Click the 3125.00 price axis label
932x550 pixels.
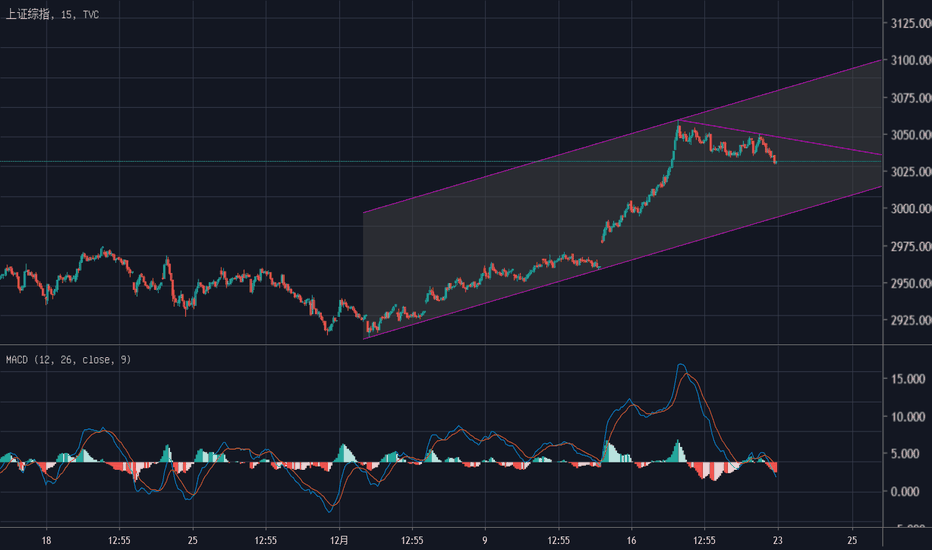pos(911,23)
